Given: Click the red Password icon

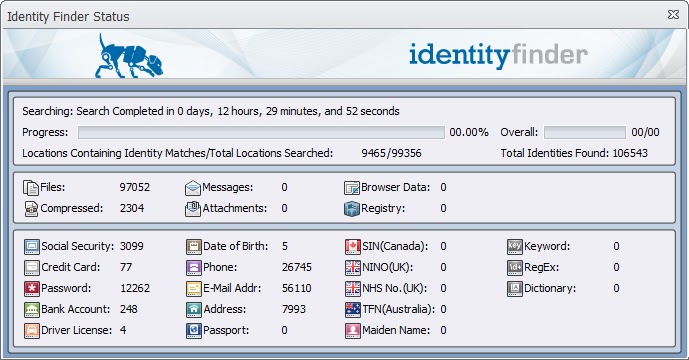Looking at the screenshot, I should click(32, 288).
